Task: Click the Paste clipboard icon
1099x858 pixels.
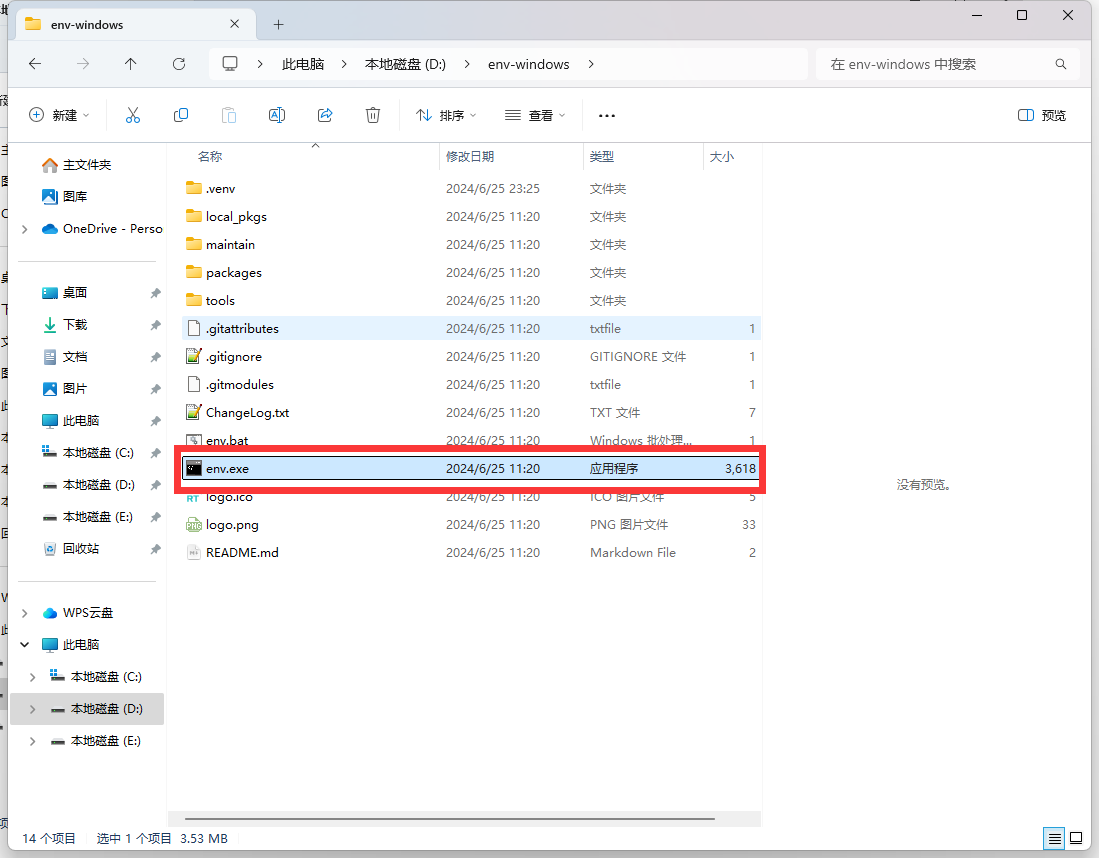Action: [x=228, y=115]
